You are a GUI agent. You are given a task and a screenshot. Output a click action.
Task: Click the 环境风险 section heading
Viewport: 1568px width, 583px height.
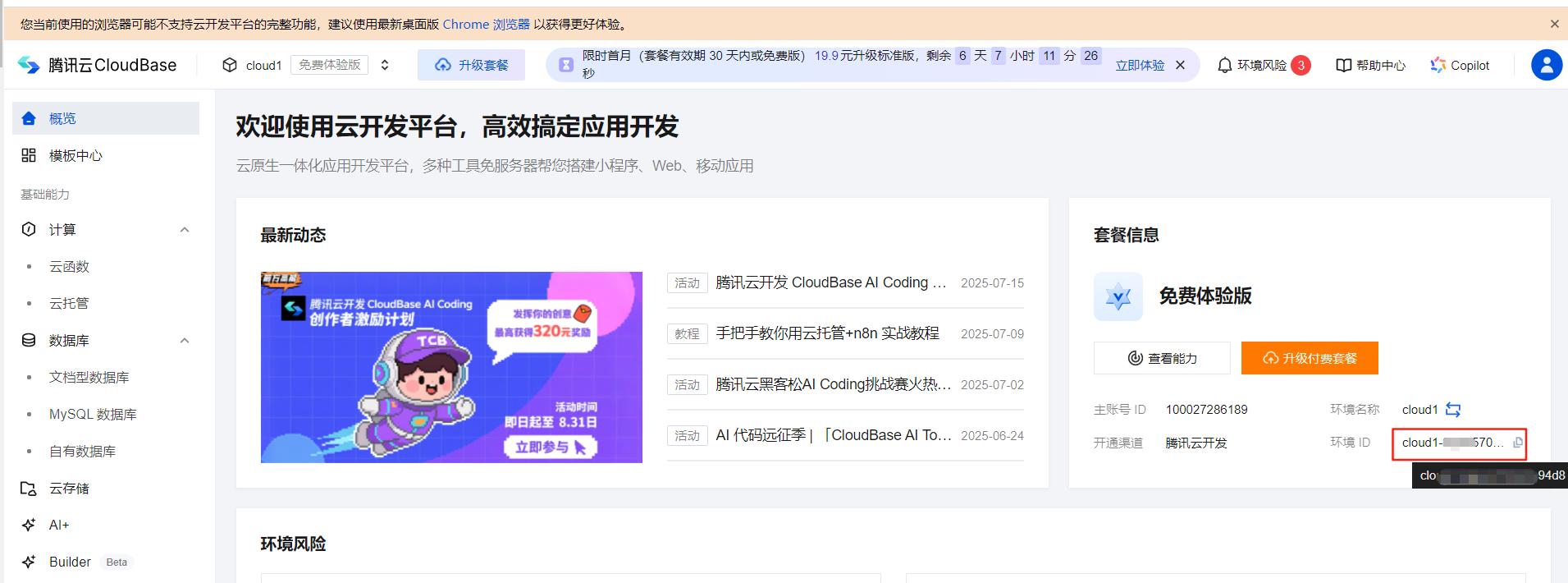tap(293, 544)
